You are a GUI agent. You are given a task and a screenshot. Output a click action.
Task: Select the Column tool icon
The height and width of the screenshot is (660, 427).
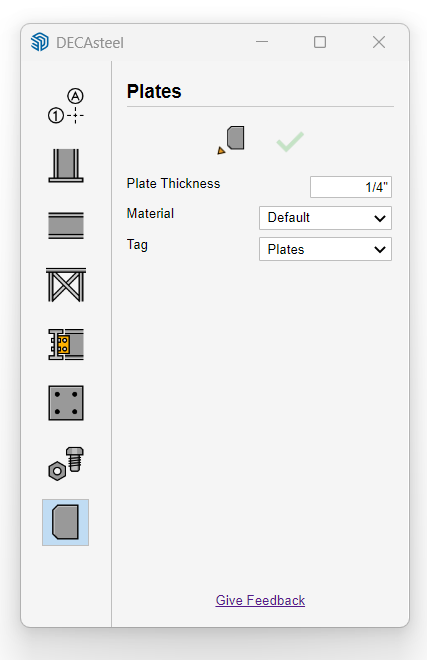(66, 165)
